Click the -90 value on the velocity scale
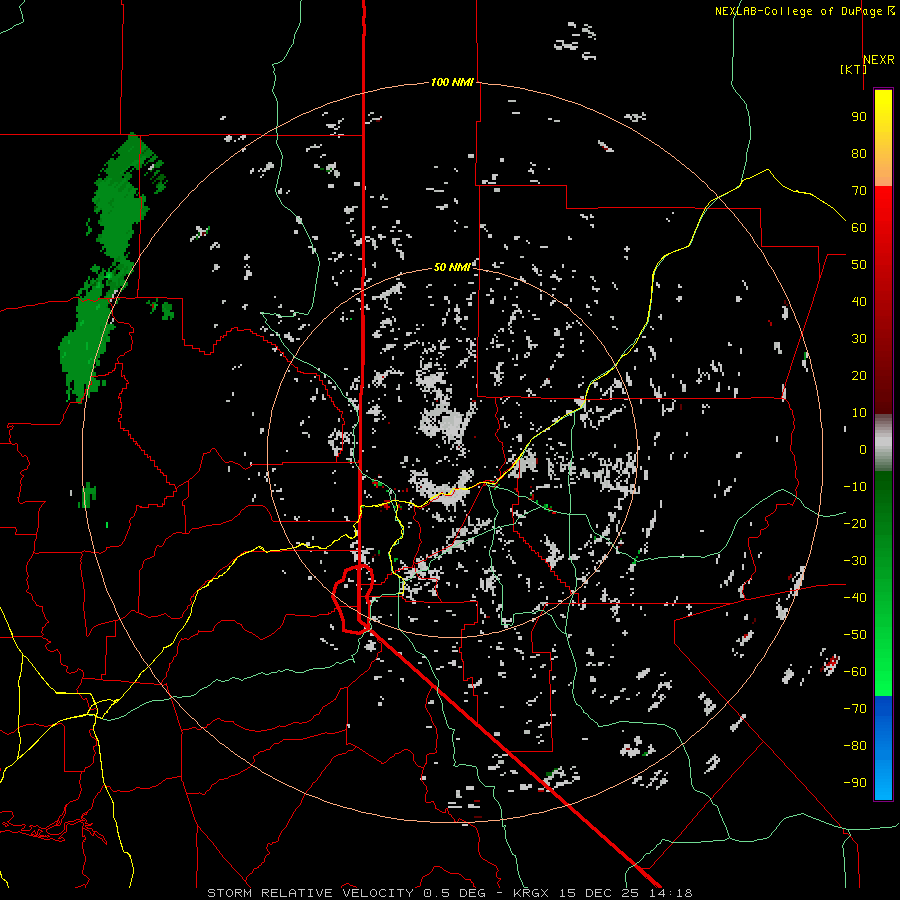 855,782
